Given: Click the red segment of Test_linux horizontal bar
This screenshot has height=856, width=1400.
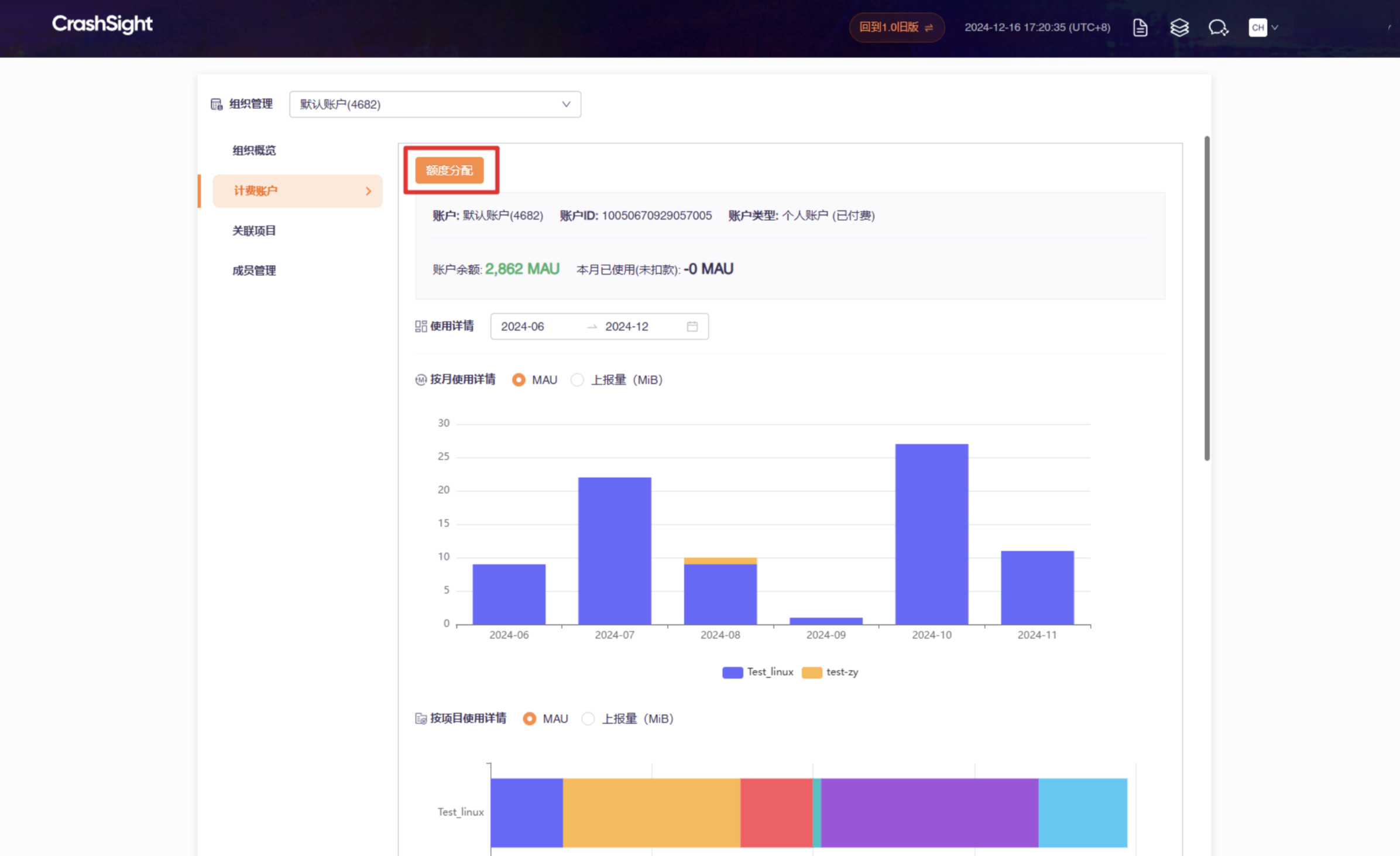Looking at the screenshot, I should 777,813.
